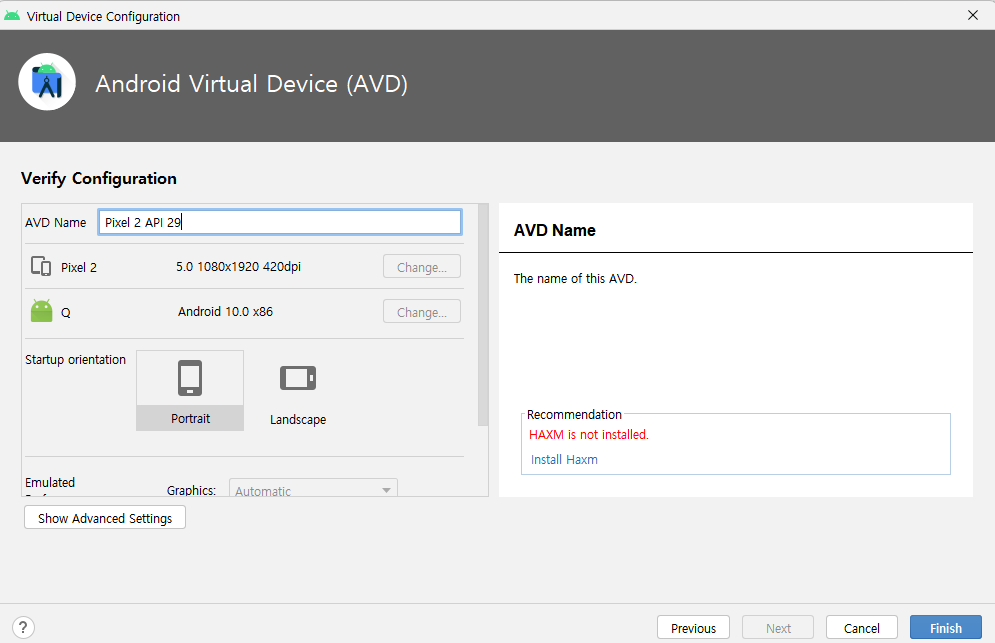This screenshot has height=643, width=995.
Task: Click the '5.0 1080x1920 420dpi' device specs text
Action: [x=239, y=267]
